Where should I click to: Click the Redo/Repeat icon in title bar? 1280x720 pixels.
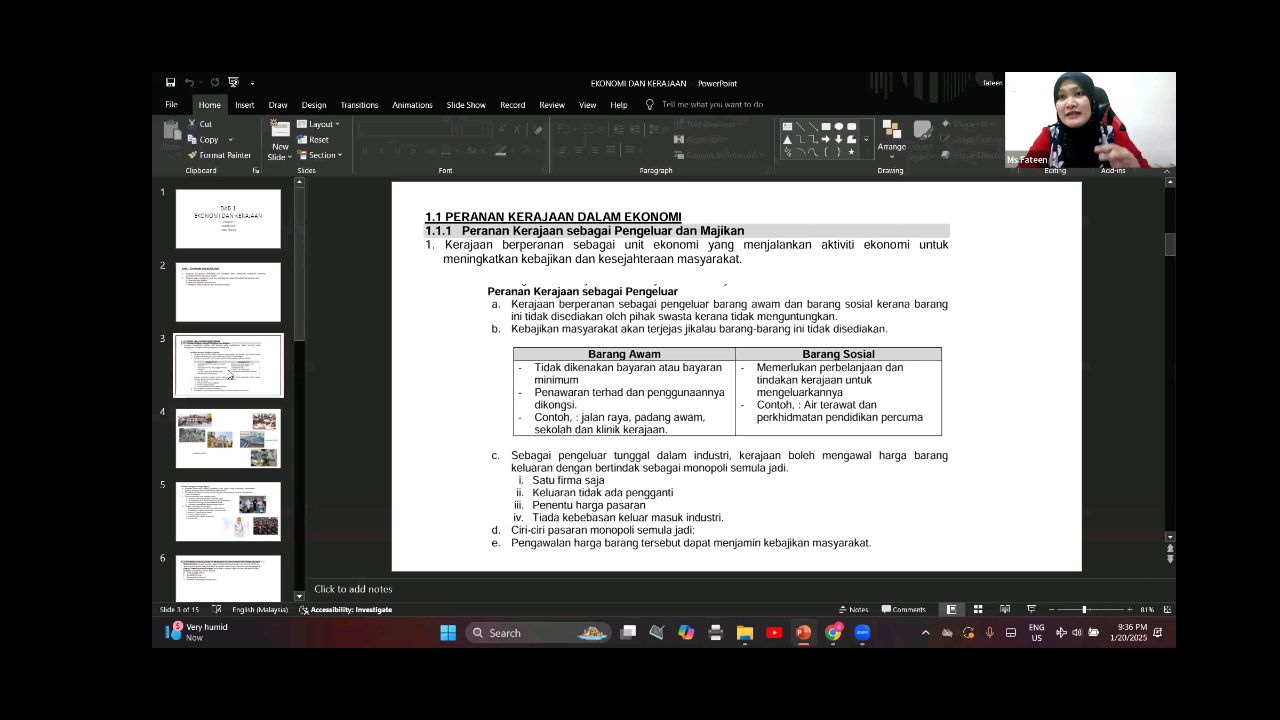coord(214,83)
